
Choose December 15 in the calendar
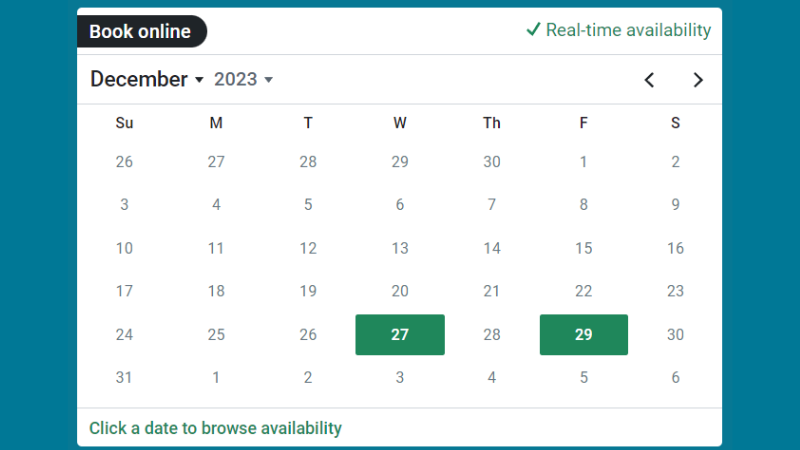pos(584,248)
